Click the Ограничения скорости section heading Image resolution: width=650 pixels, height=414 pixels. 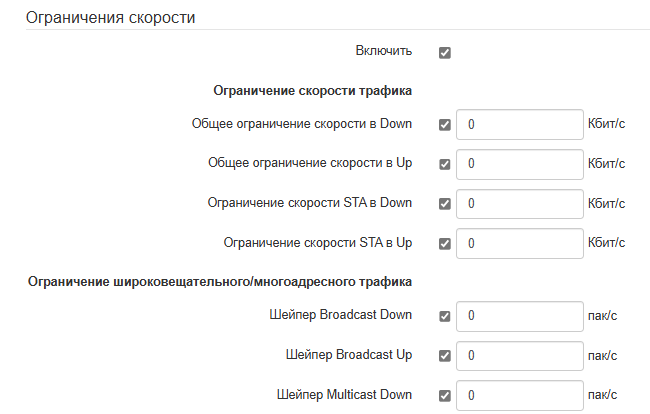pos(110,18)
